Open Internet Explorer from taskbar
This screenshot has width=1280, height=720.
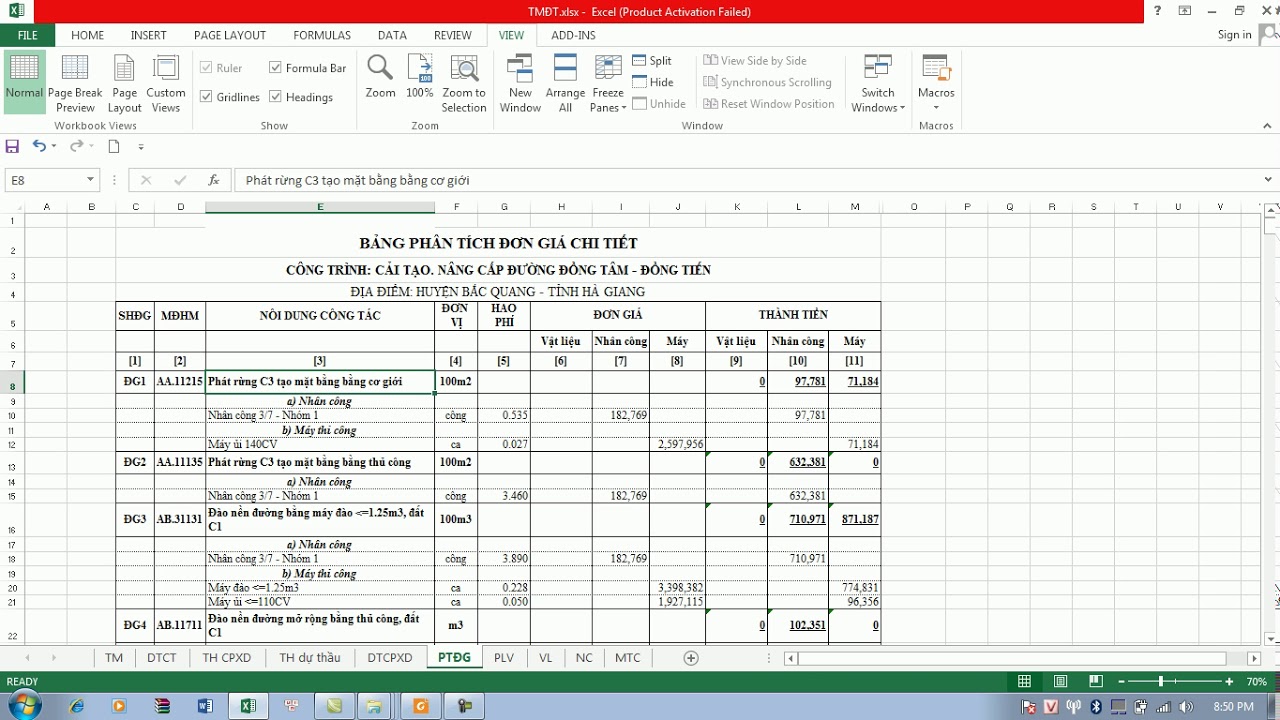click(x=77, y=706)
